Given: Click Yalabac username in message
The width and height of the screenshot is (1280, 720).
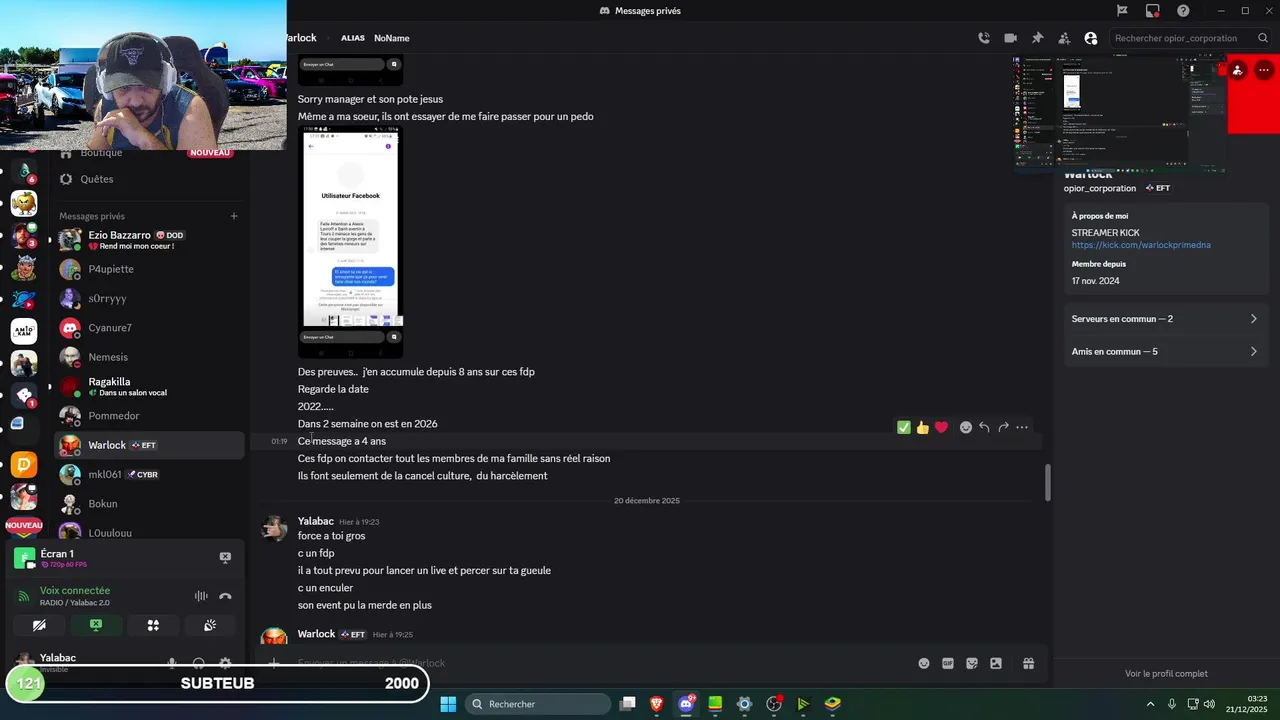Looking at the screenshot, I should (316, 521).
